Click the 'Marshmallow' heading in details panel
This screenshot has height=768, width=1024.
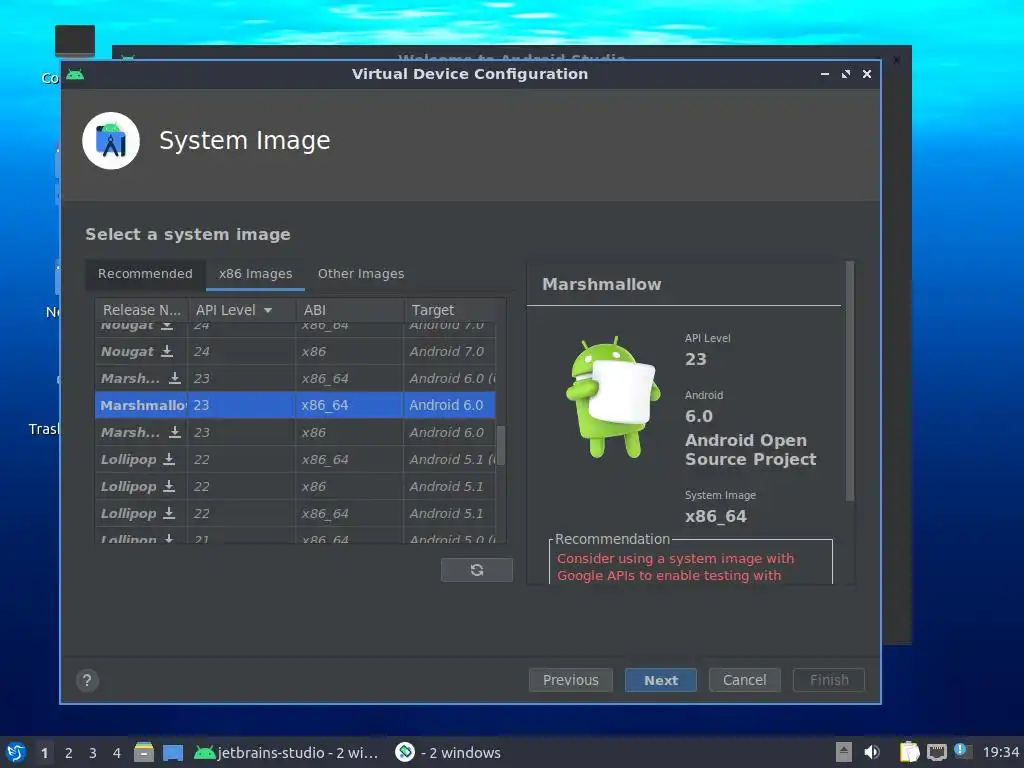601,284
